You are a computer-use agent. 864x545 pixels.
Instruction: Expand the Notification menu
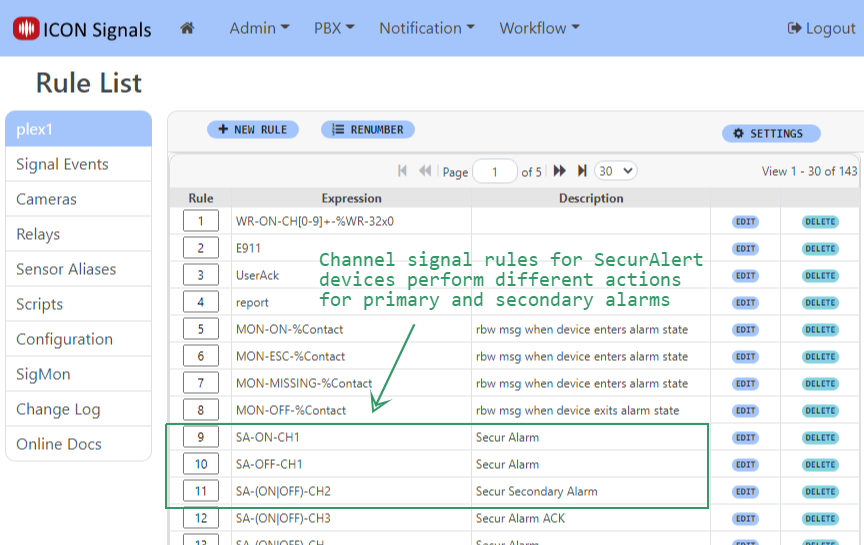[x=426, y=28]
